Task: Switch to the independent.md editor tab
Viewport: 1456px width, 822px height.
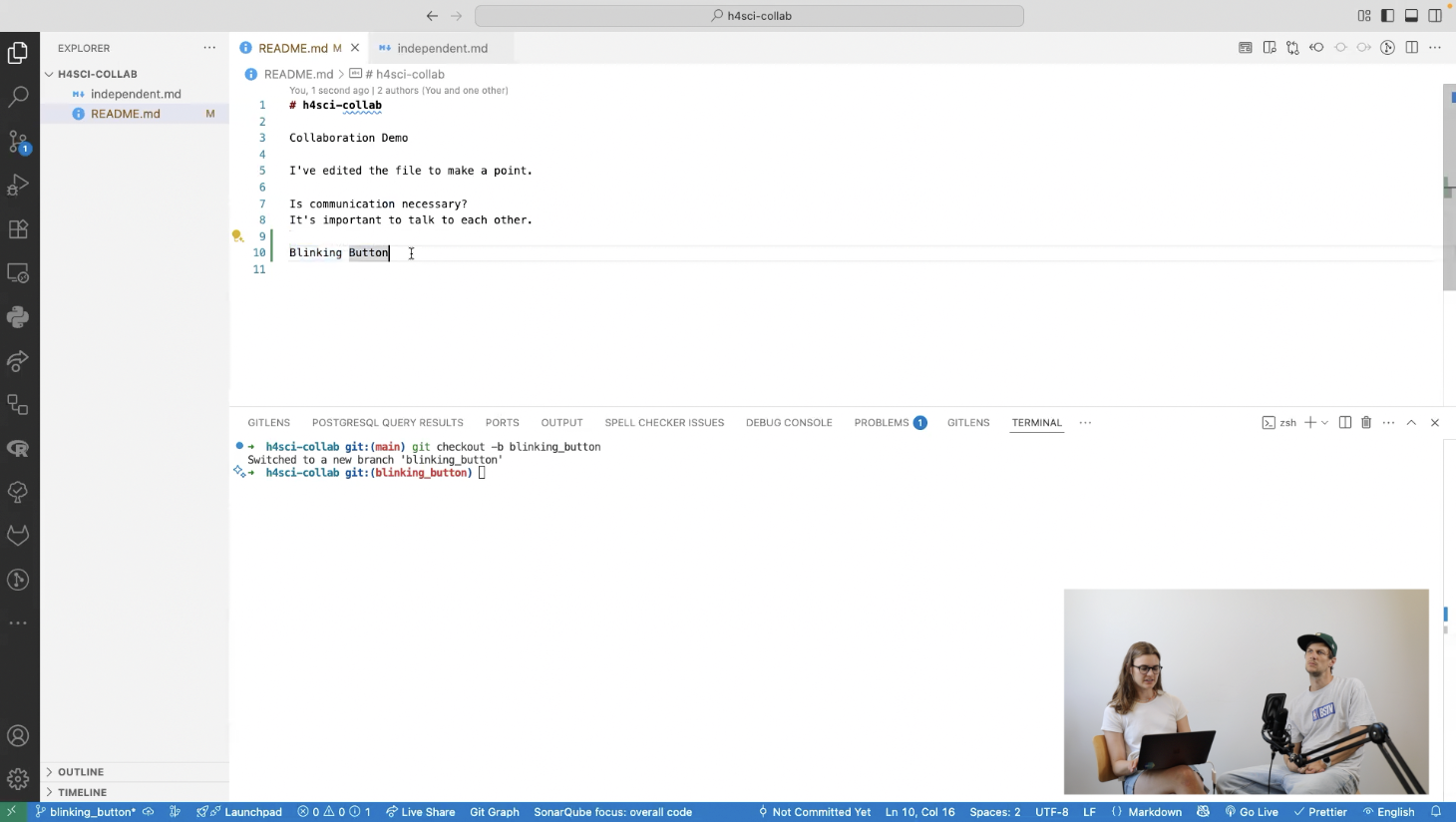Action: click(442, 48)
